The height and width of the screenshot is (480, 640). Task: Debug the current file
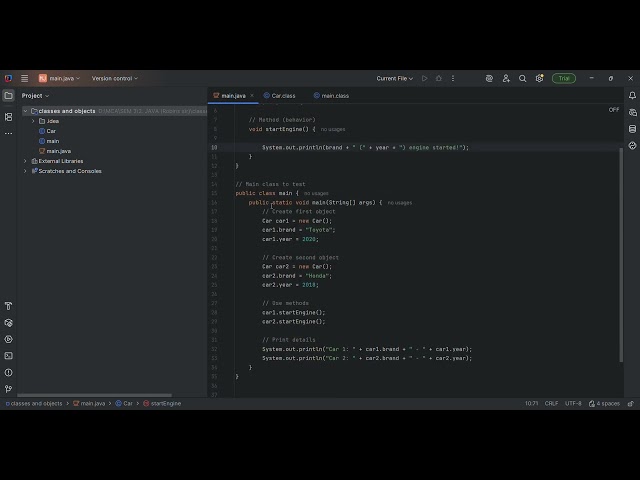tap(439, 78)
